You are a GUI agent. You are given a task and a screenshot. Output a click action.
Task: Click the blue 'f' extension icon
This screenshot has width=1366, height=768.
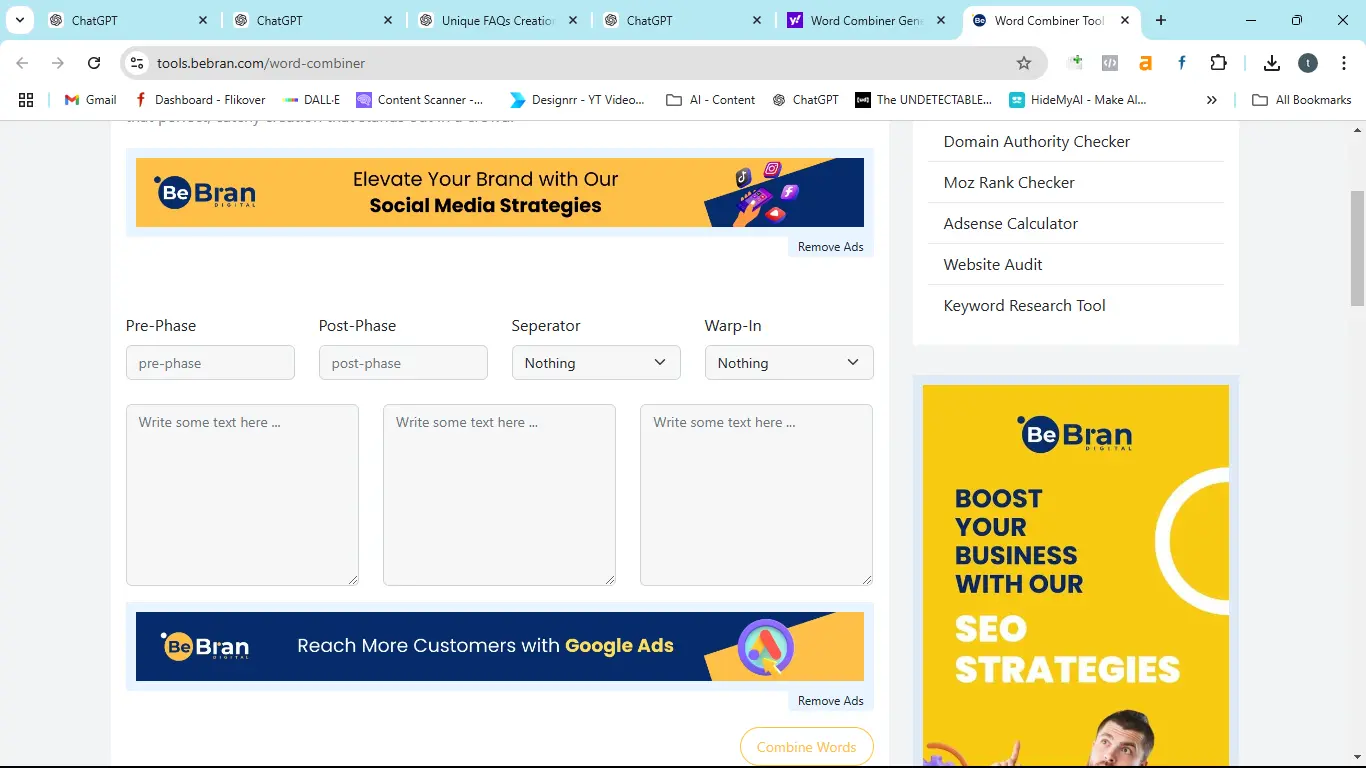coord(1182,63)
